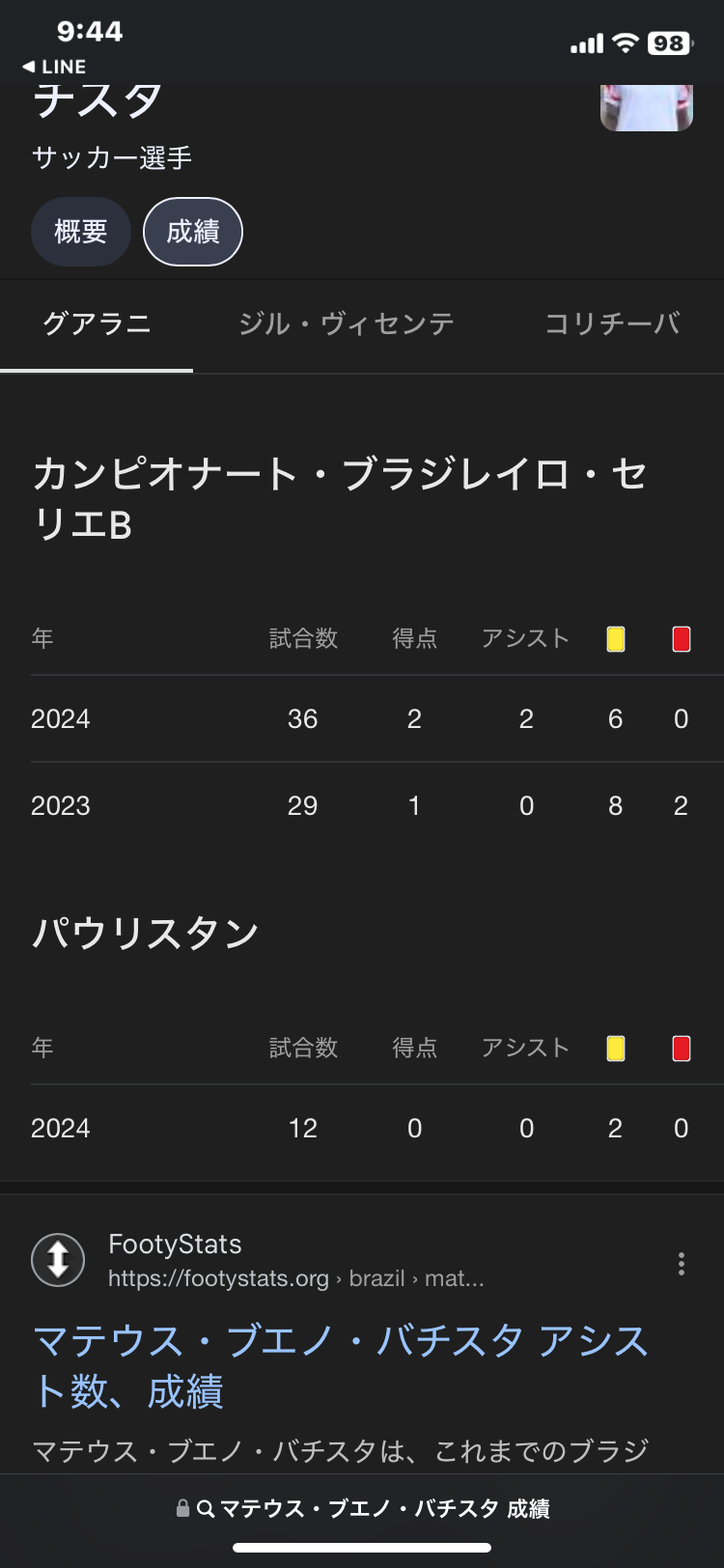Open the three-dot options for FootyStats result
The image size is (724, 1568).
click(x=682, y=1264)
